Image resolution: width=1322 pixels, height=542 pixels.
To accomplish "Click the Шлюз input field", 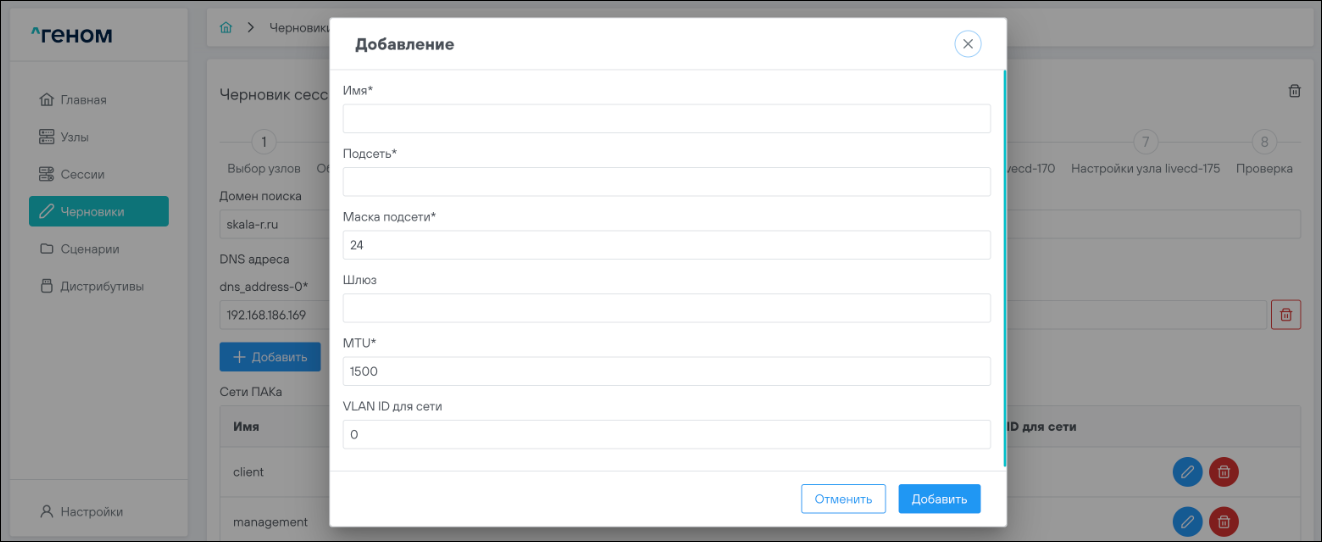I will click(666, 308).
